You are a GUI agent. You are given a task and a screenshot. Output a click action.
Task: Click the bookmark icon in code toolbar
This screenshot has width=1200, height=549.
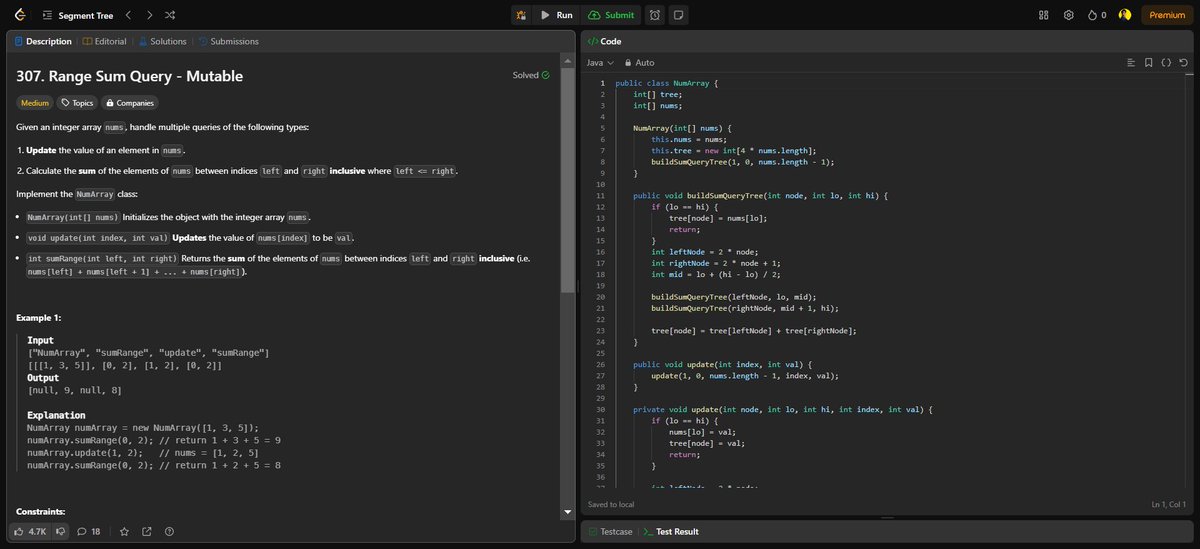coord(1149,62)
